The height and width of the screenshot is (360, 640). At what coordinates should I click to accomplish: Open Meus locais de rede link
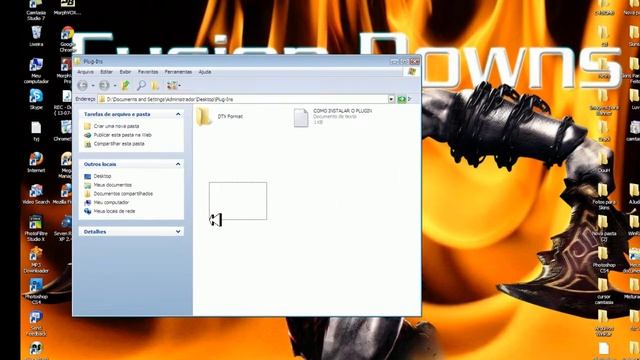[x=114, y=211]
